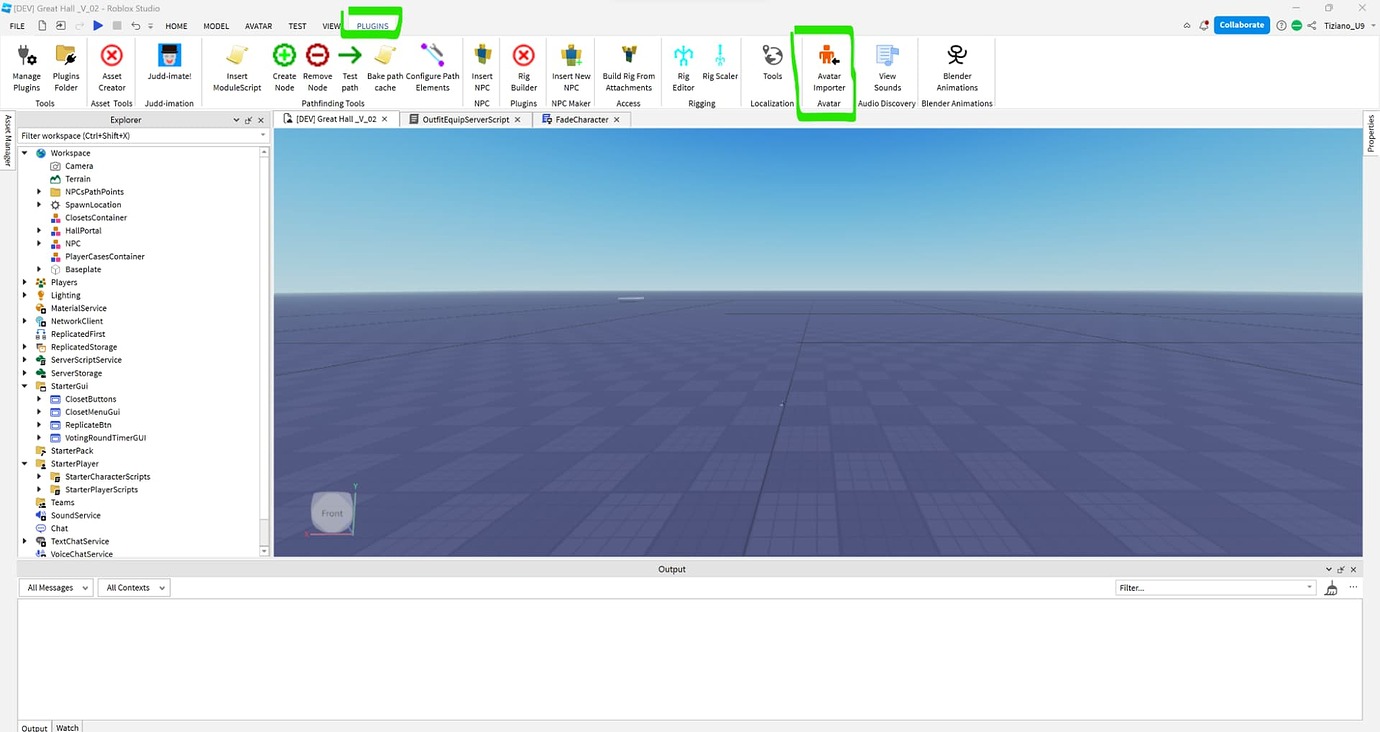Click the Output Filter input field
The width and height of the screenshot is (1380, 732).
pyautogui.click(x=1215, y=588)
